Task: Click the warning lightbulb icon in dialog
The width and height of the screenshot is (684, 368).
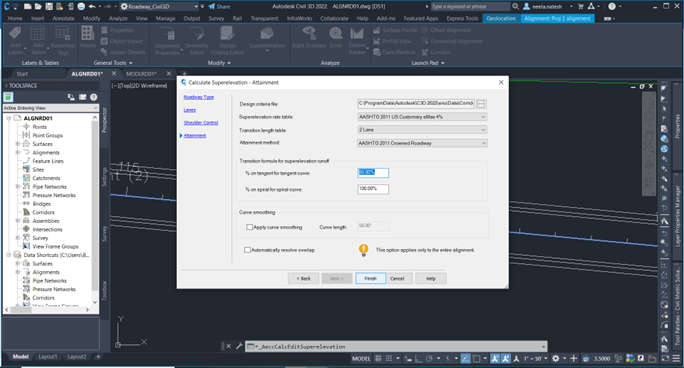Action: click(363, 250)
